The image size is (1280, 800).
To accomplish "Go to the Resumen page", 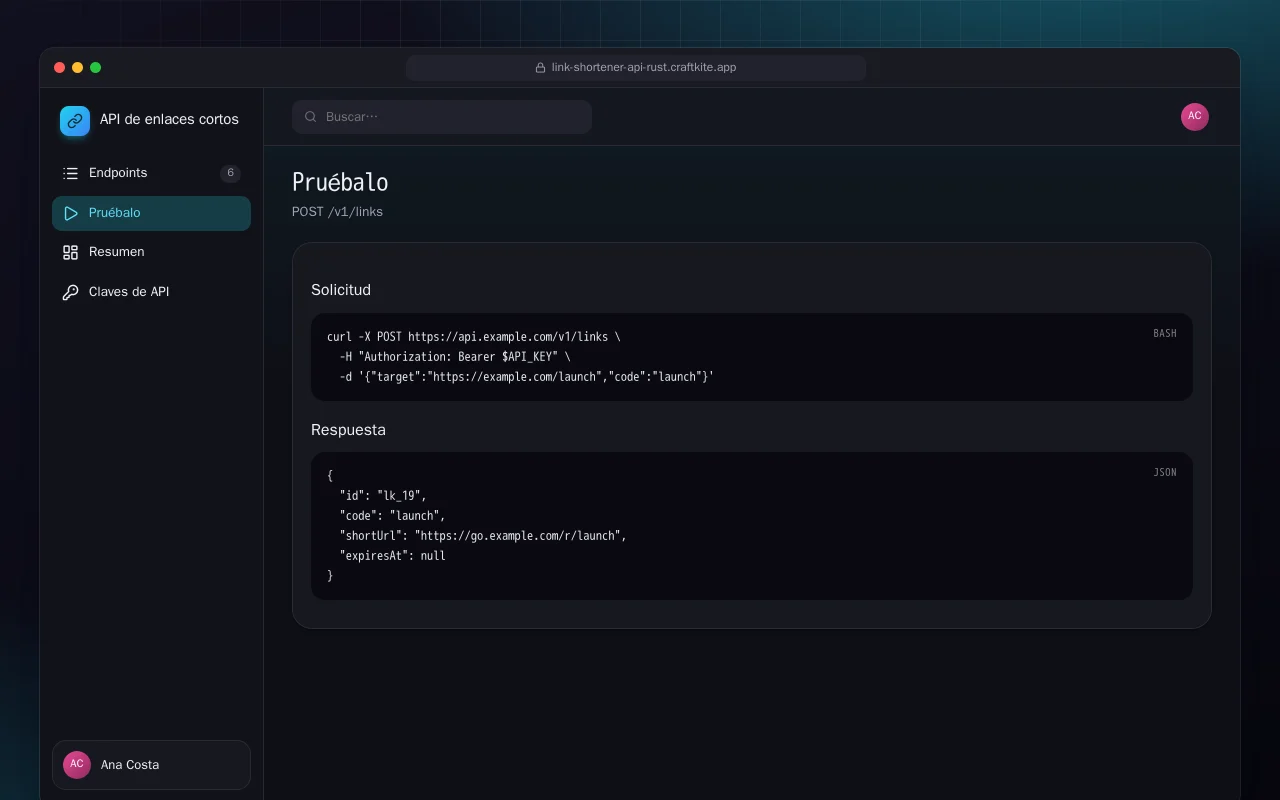I will click(151, 252).
